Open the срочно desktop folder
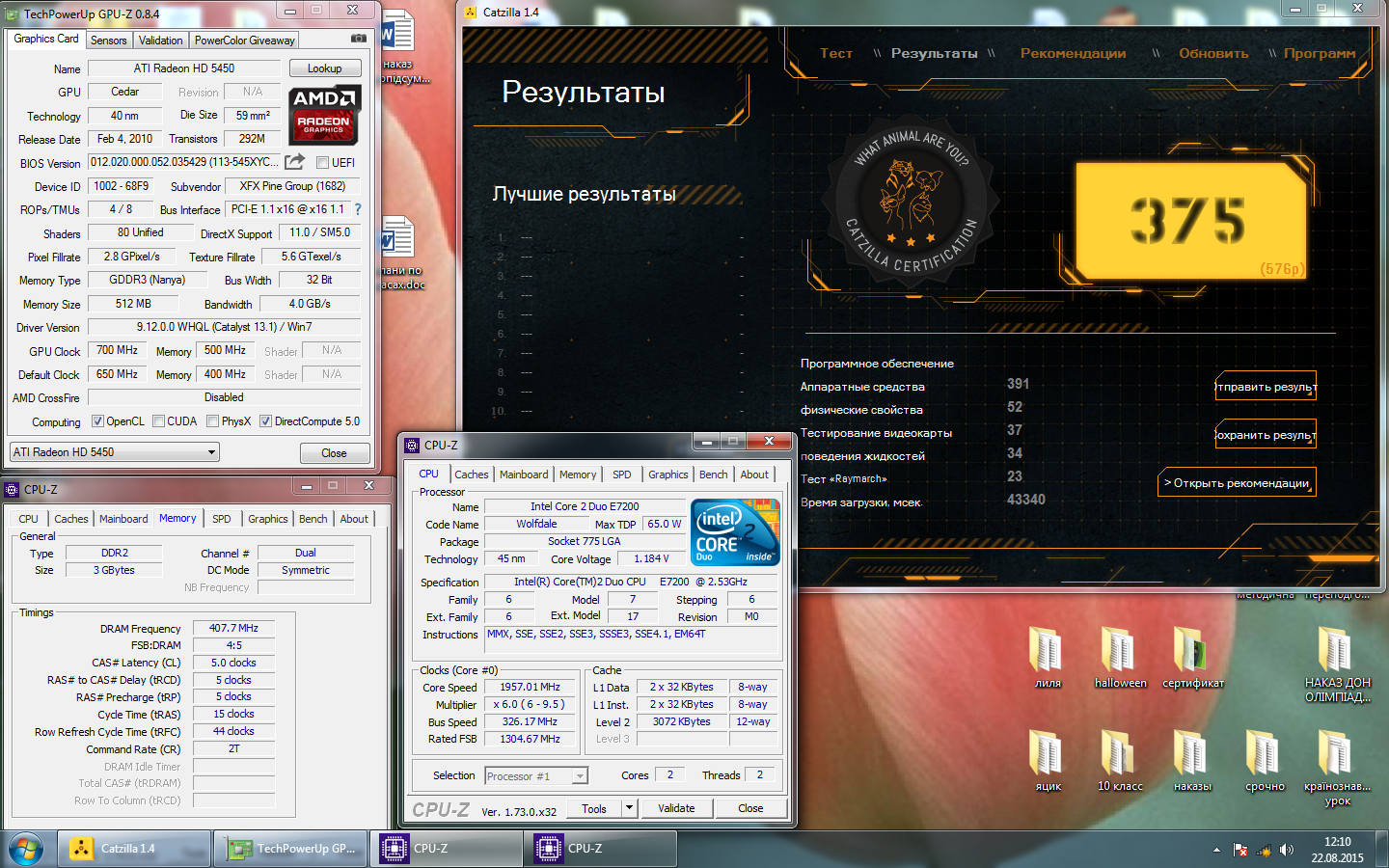The image size is (1389, 868). tap(1265, 761)
